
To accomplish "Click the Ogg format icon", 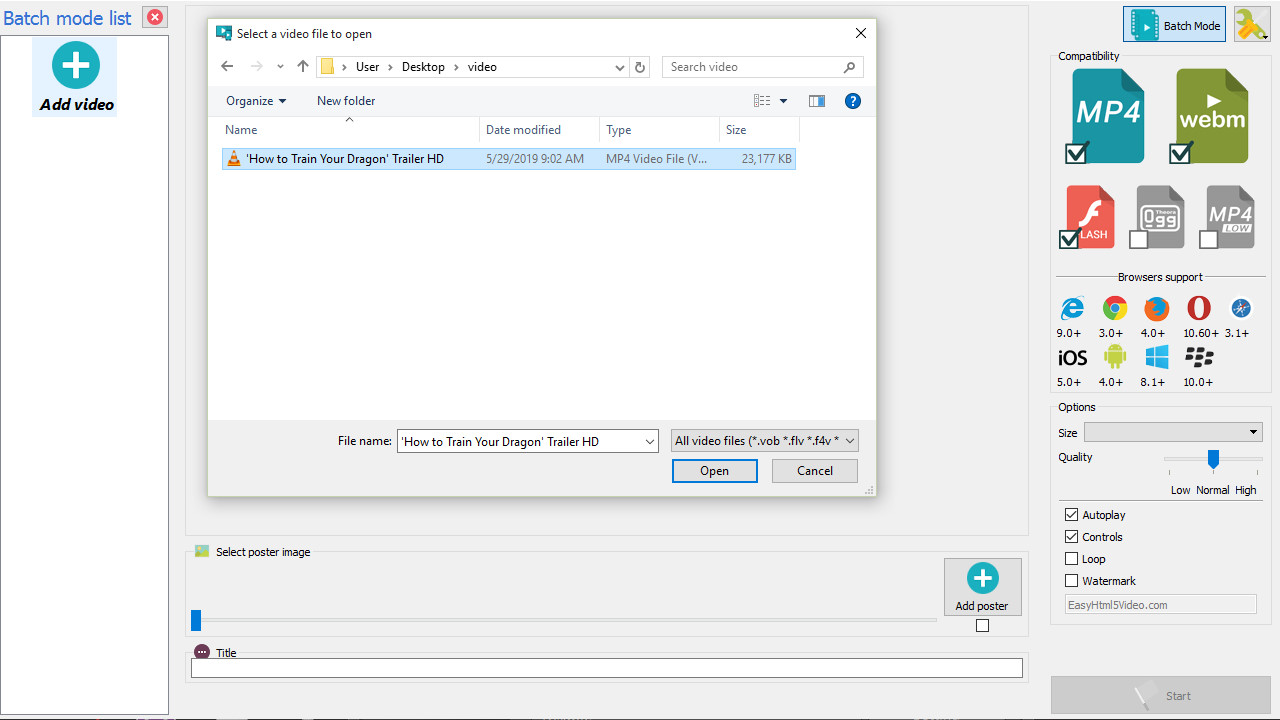I will [1160, 214].
